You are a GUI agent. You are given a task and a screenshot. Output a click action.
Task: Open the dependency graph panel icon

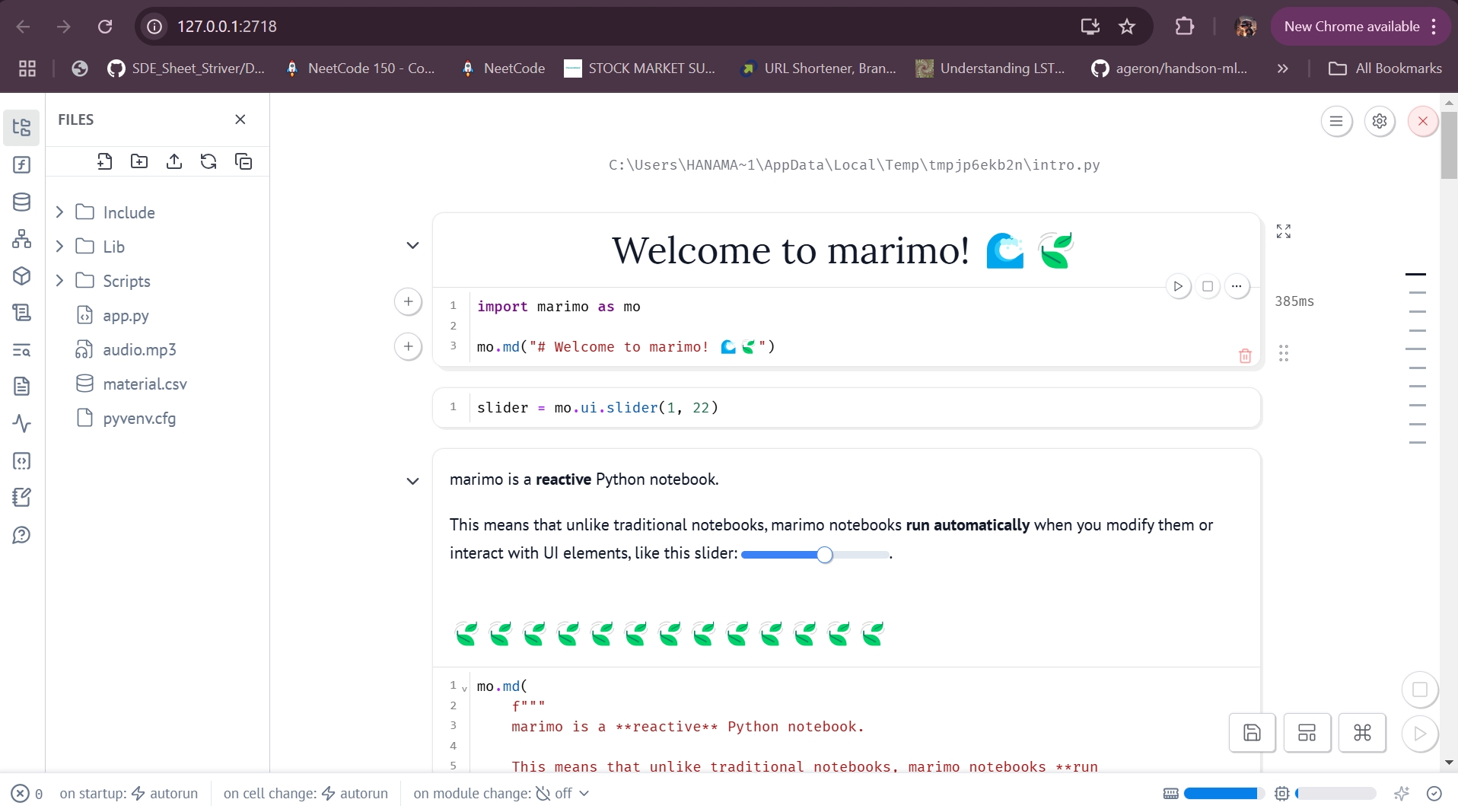tap(21, 239)
